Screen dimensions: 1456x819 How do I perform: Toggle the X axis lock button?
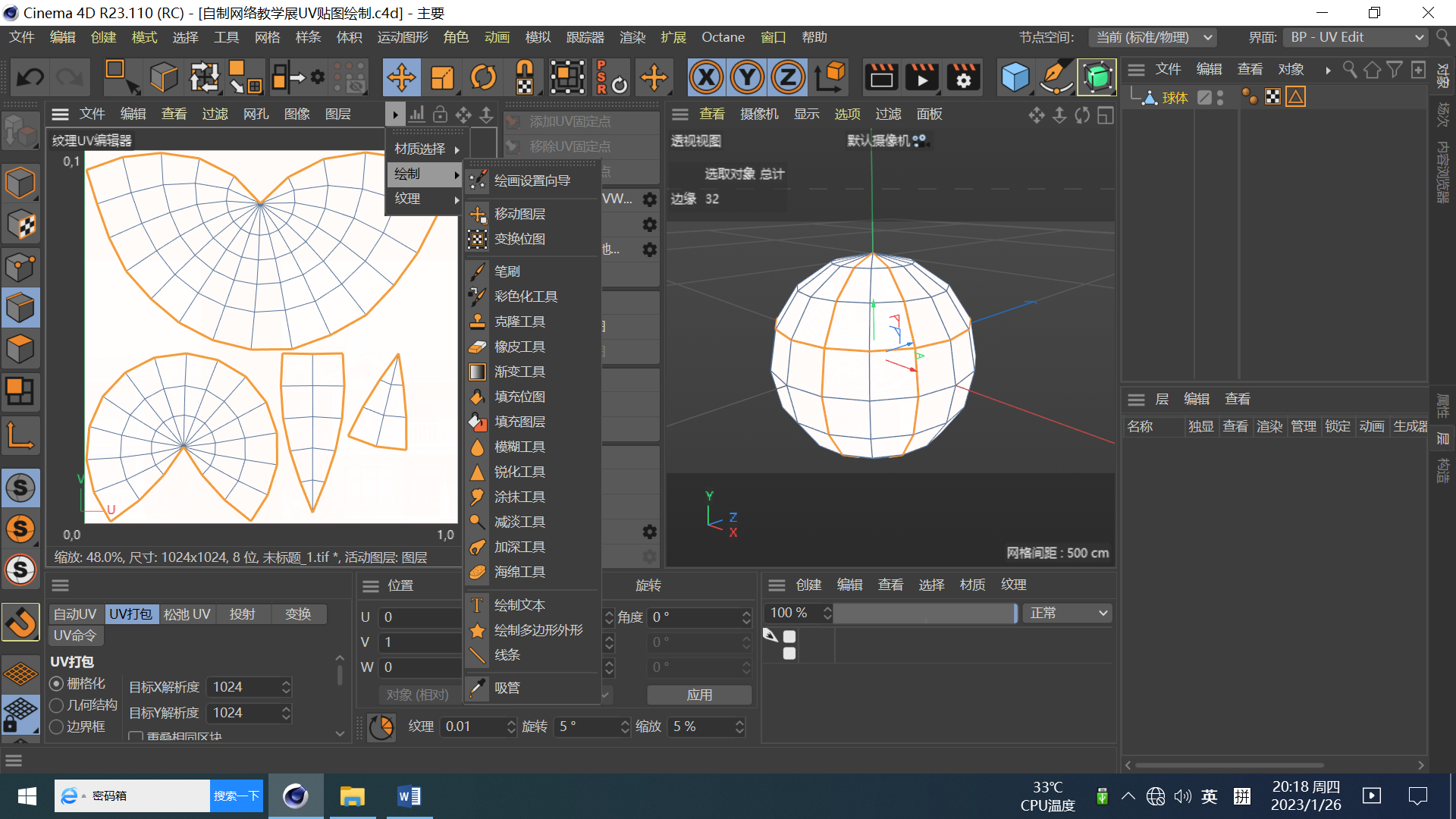point(706,77)
